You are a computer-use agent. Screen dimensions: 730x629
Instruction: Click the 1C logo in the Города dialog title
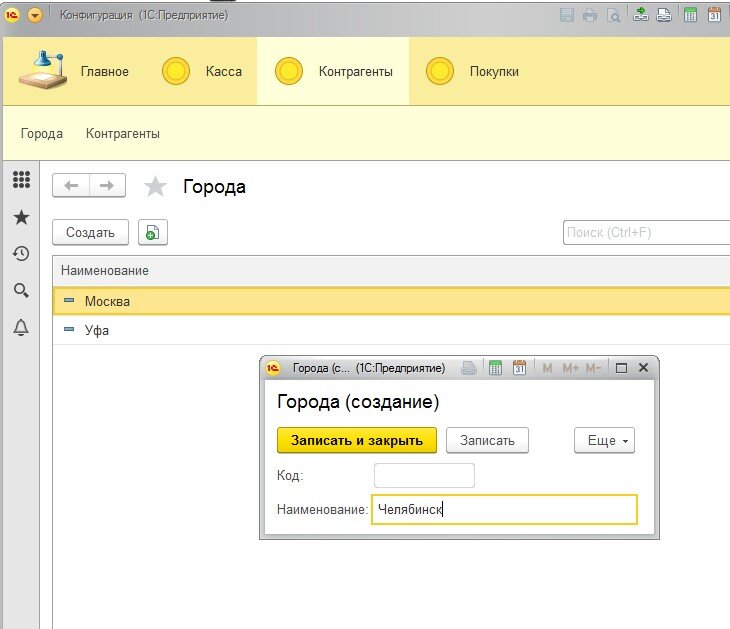tap(273, 368)
